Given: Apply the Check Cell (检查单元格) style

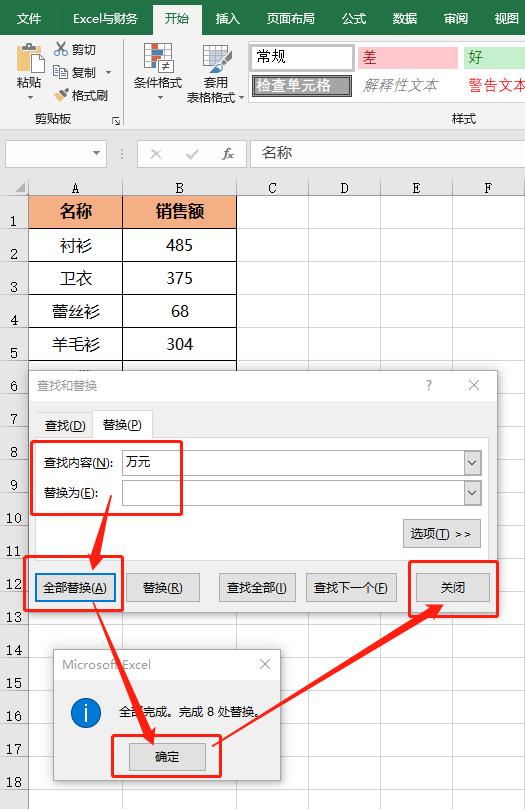Looking at the screenshot, I should click(x=302, y=85).
